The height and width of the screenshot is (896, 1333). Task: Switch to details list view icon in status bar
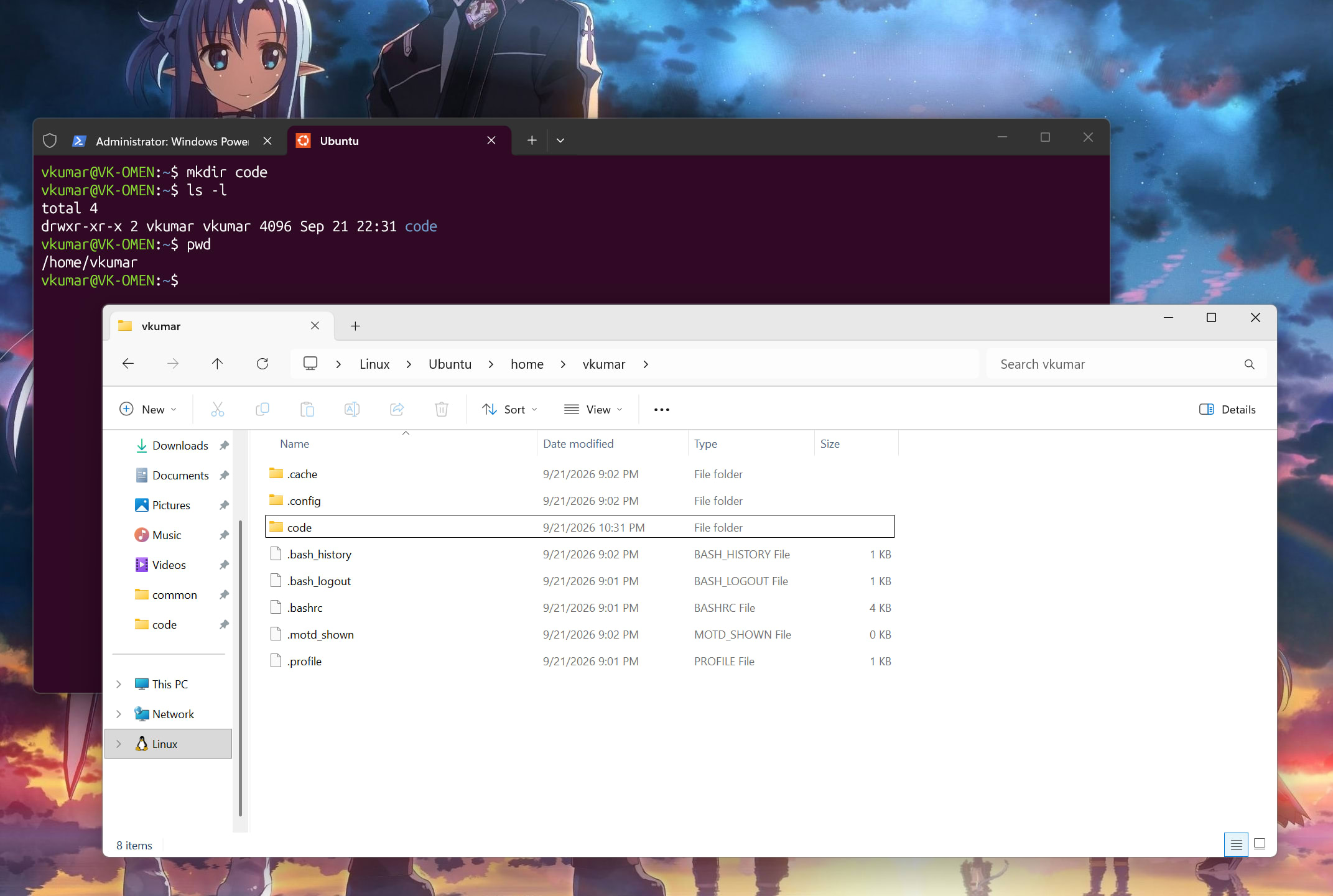[x=1236, y=844]
